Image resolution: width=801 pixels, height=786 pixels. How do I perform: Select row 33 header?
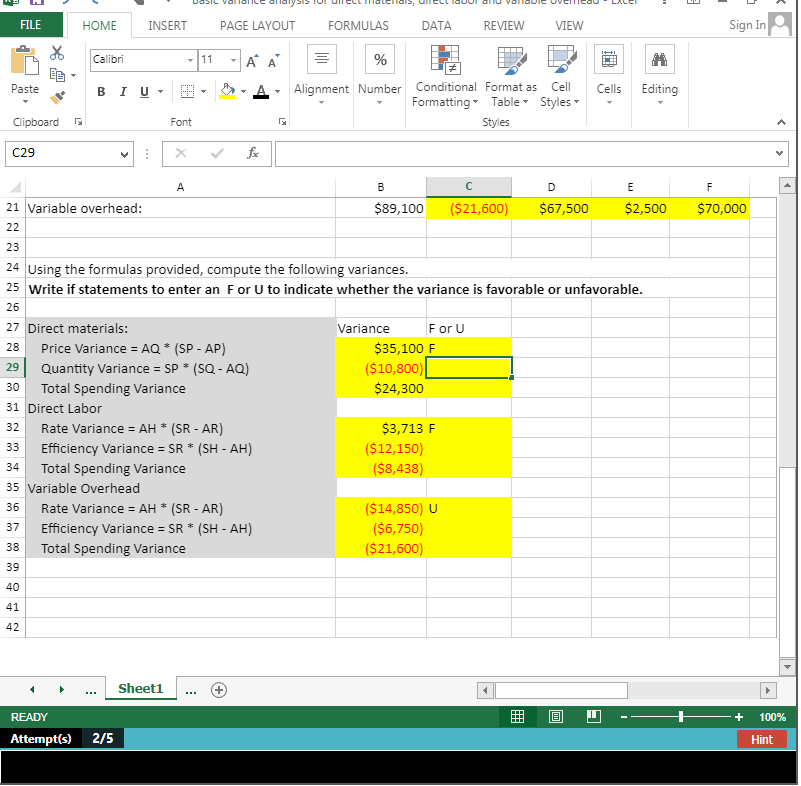[x=13, y=448]
